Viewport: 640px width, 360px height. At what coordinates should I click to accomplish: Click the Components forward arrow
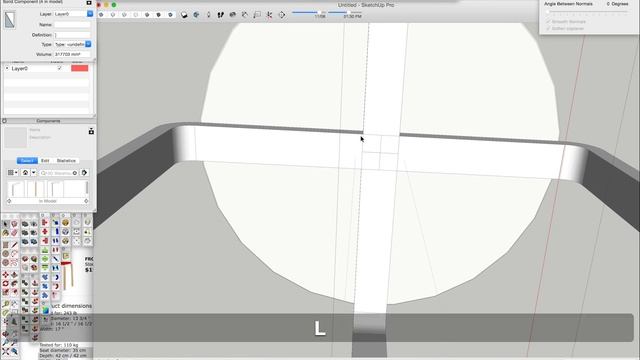coord(86,201)
